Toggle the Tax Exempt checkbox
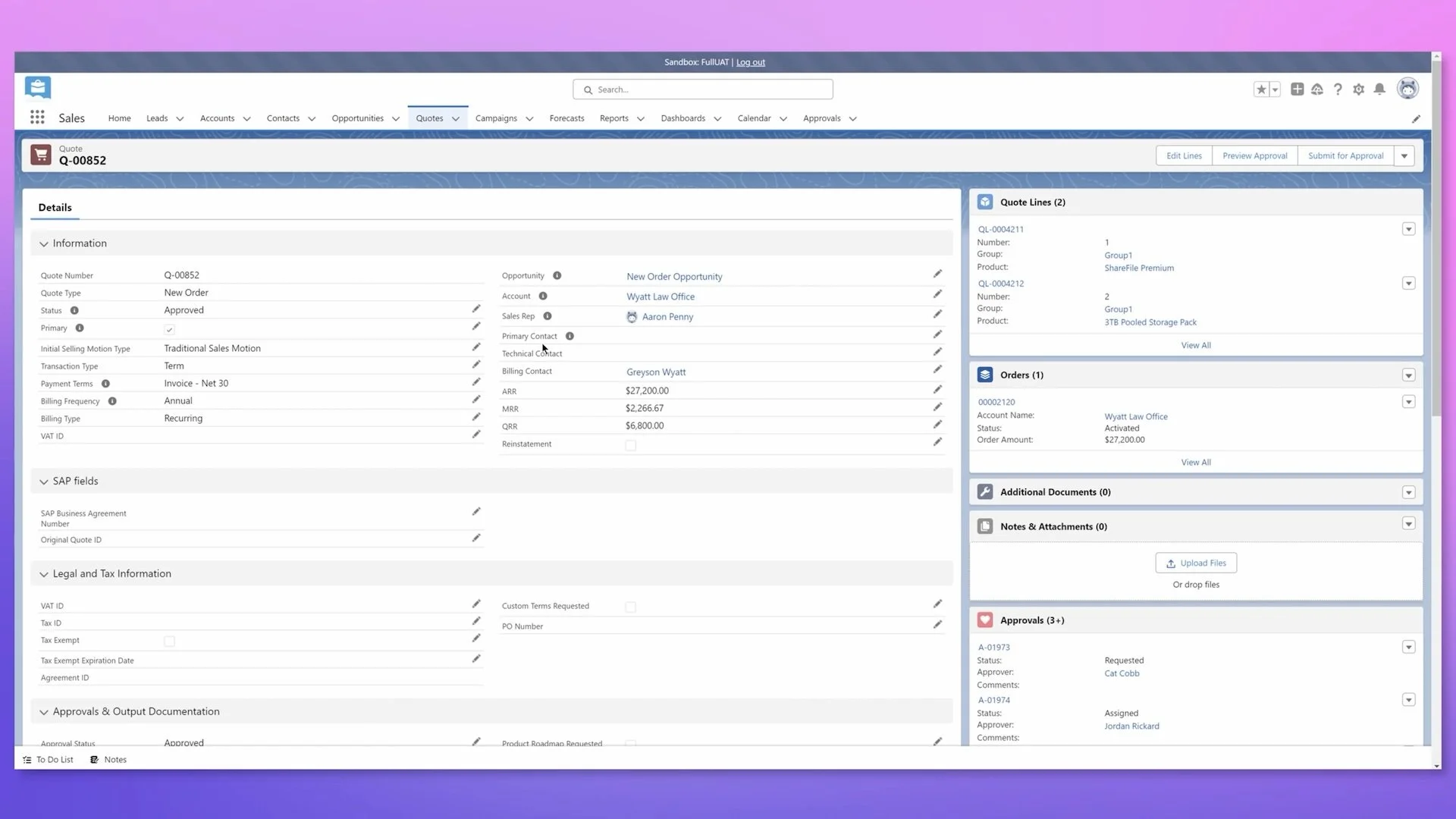The width and height of the screenshot is (1456, 819). 169,642
